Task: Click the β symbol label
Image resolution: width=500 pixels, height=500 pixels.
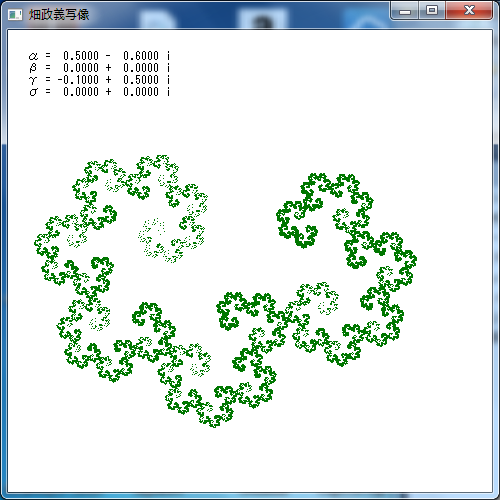Action: tap(33, 68)
